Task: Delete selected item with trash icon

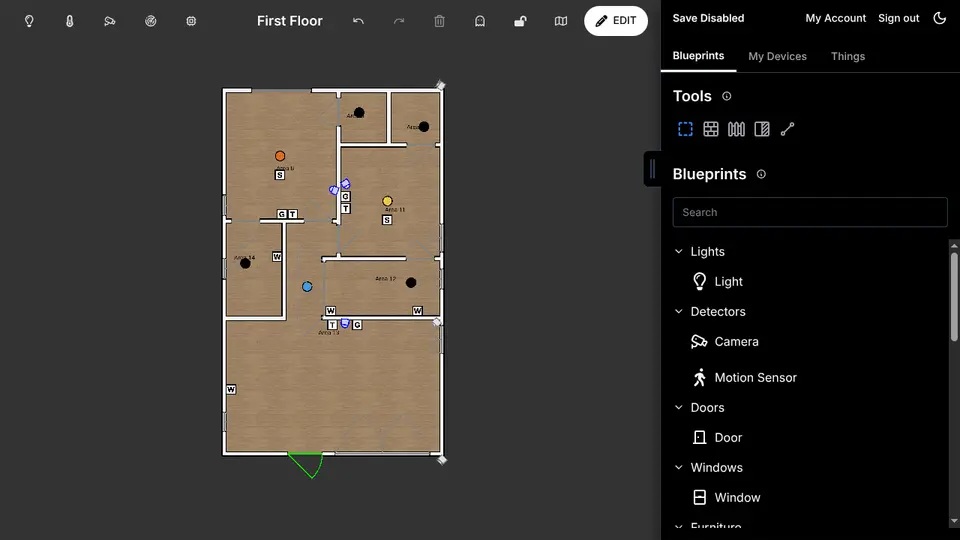Action: coord(439,21)
